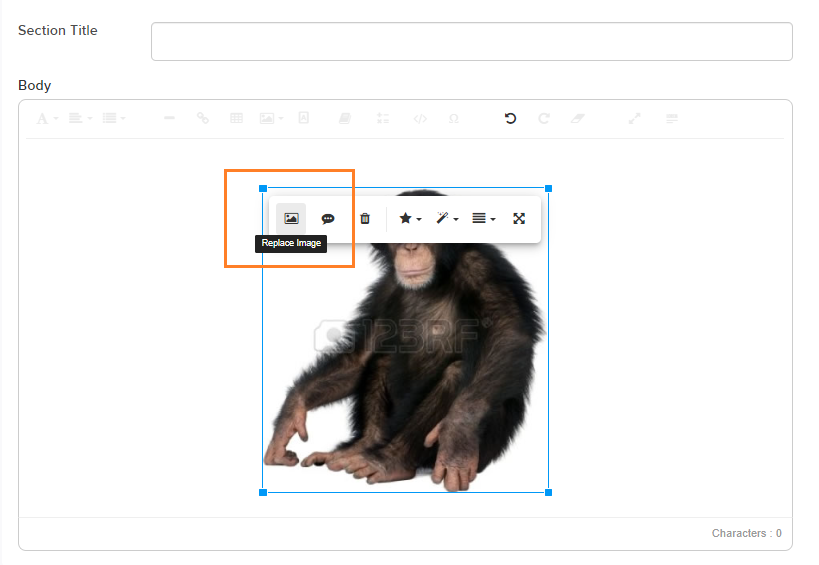Open the paragraph align dropdown
This screenshot has height=565, width=819.
[x=80, y=119]
